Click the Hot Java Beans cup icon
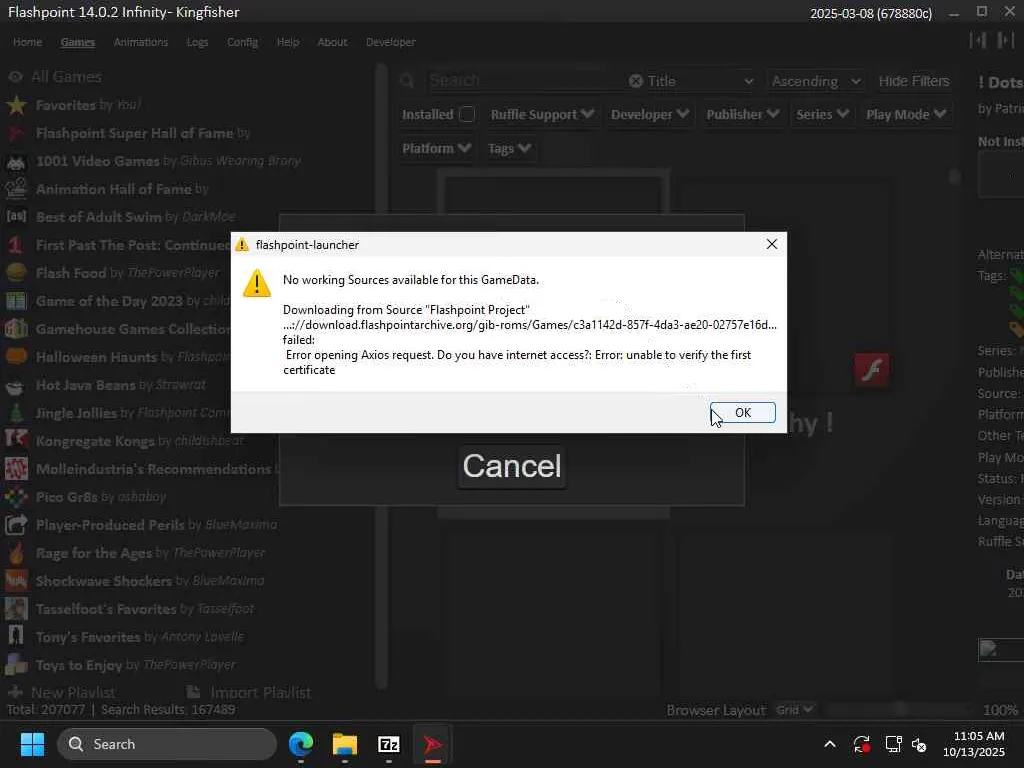The width and height of the screenshot is (1024, 768). point(16,385)
